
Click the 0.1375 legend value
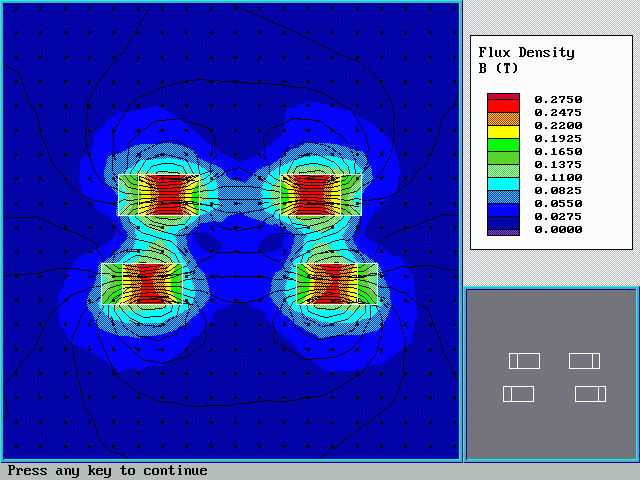click(558, 165)
